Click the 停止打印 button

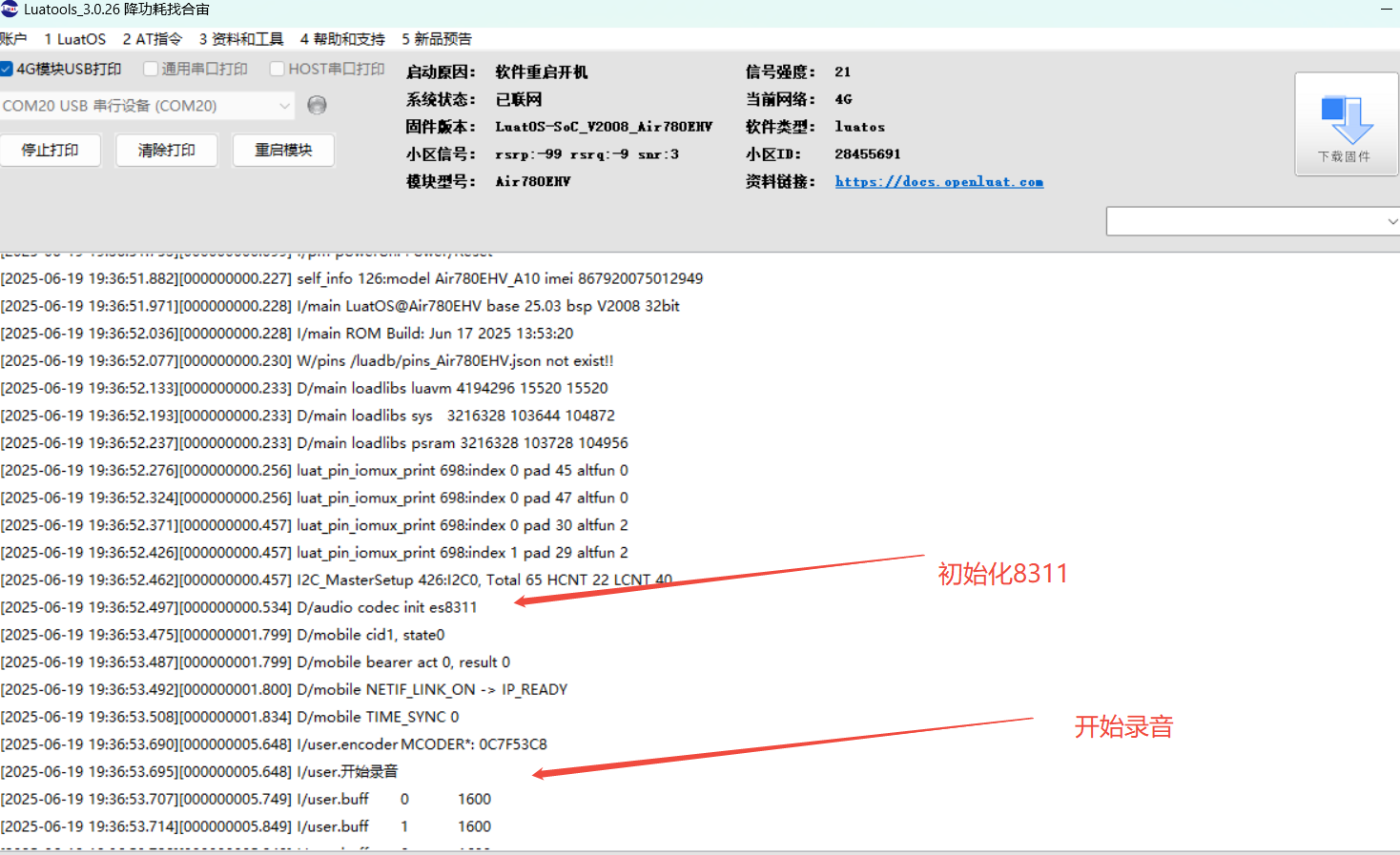tap(51, 151)
